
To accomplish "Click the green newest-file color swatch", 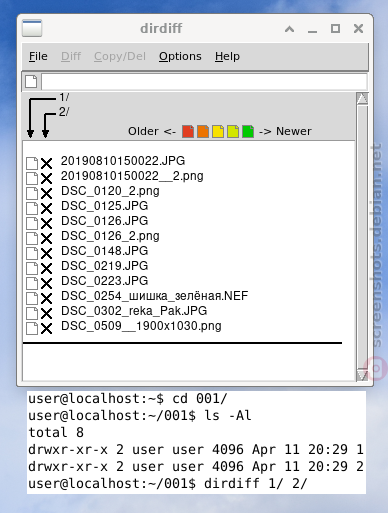I will tap(248, 131).
